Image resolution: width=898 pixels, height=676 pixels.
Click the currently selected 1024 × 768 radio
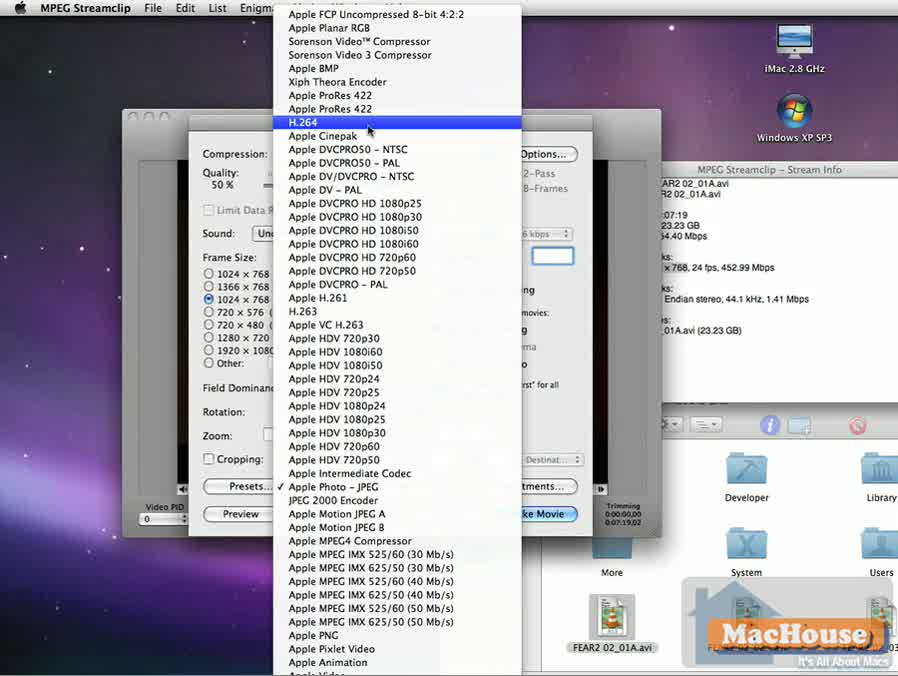point(208,299)
